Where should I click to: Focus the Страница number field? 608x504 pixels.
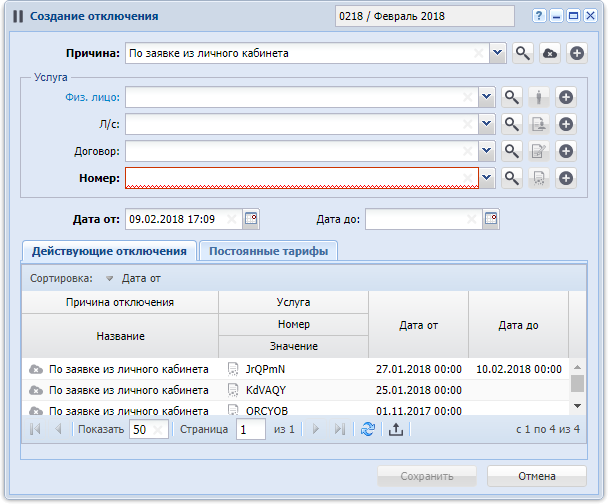tap(250, 429)
